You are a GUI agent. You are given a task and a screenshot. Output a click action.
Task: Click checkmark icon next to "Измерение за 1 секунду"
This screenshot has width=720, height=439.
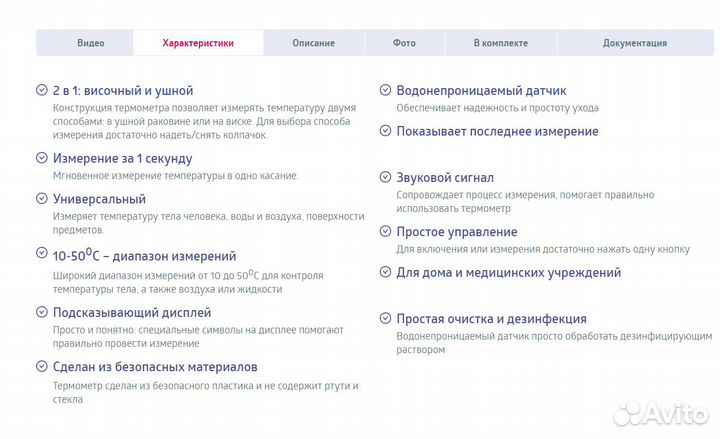[41, 158]
